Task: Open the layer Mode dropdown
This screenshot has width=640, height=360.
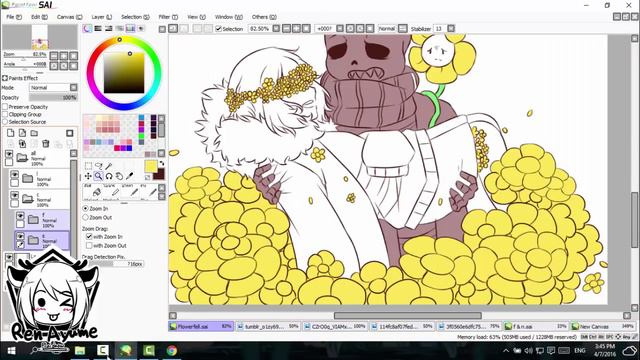Action: pos(73,87)
